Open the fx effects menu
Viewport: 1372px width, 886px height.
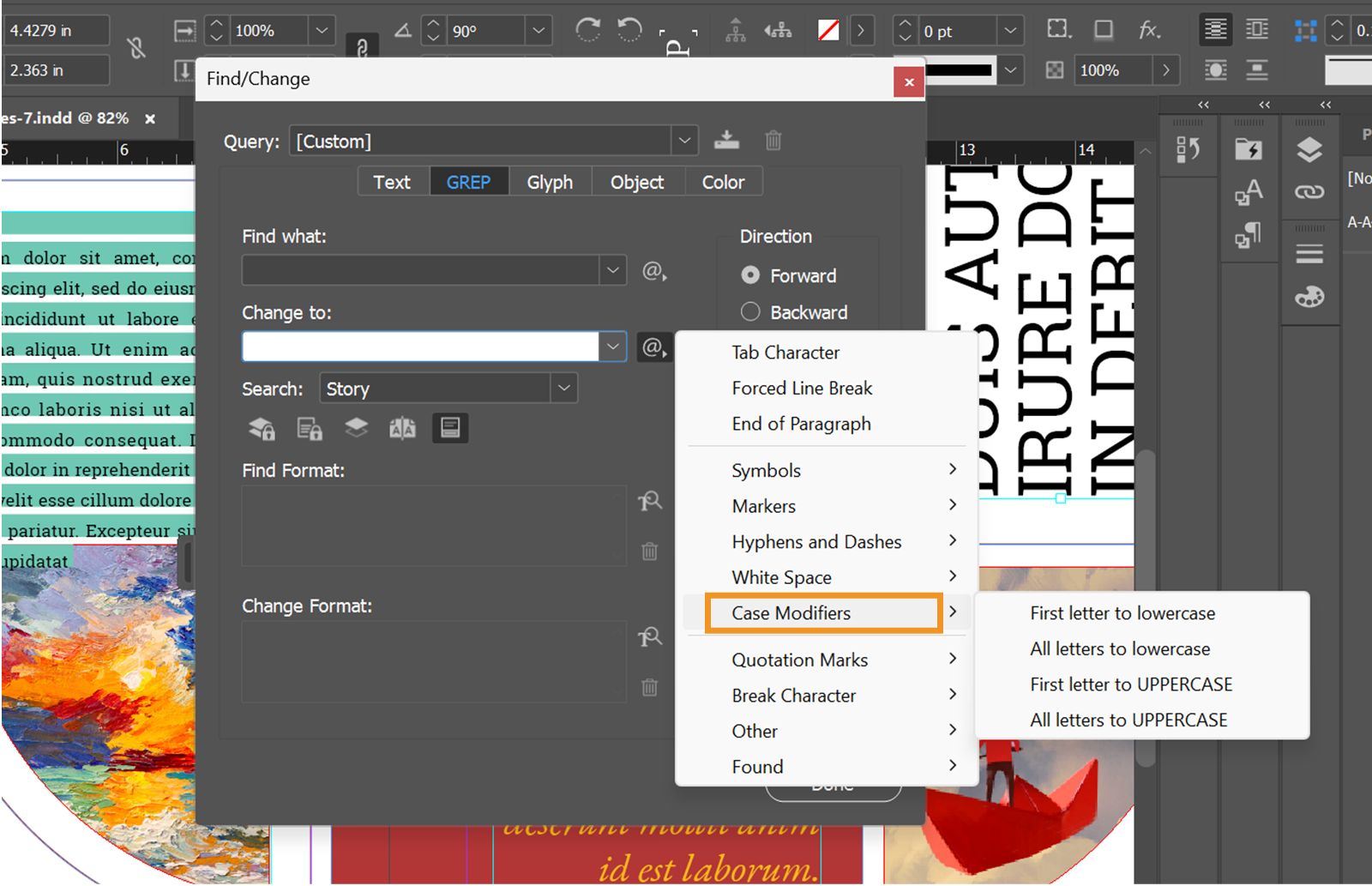pos(1149,30)
